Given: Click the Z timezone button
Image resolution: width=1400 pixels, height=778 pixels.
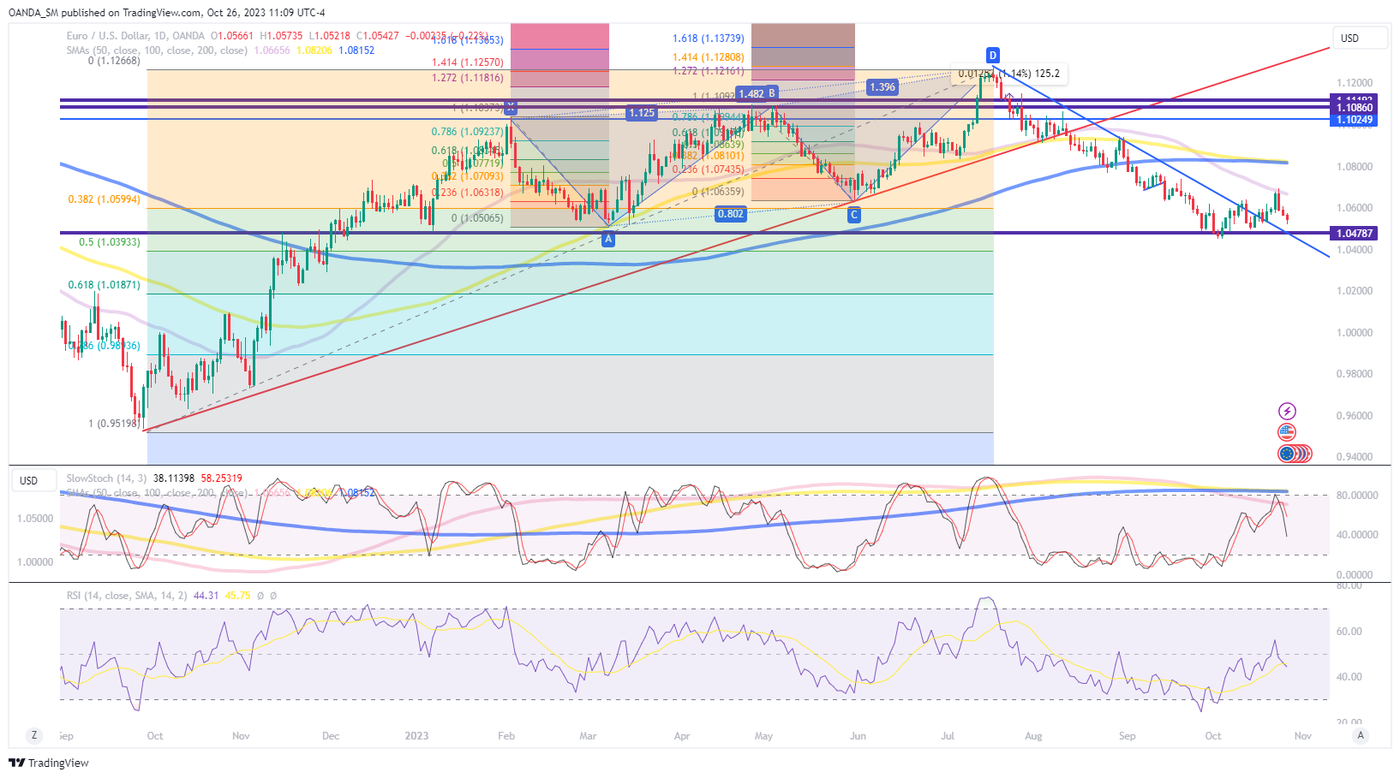Looking at the screenshot, I should [x=34, y=735].
